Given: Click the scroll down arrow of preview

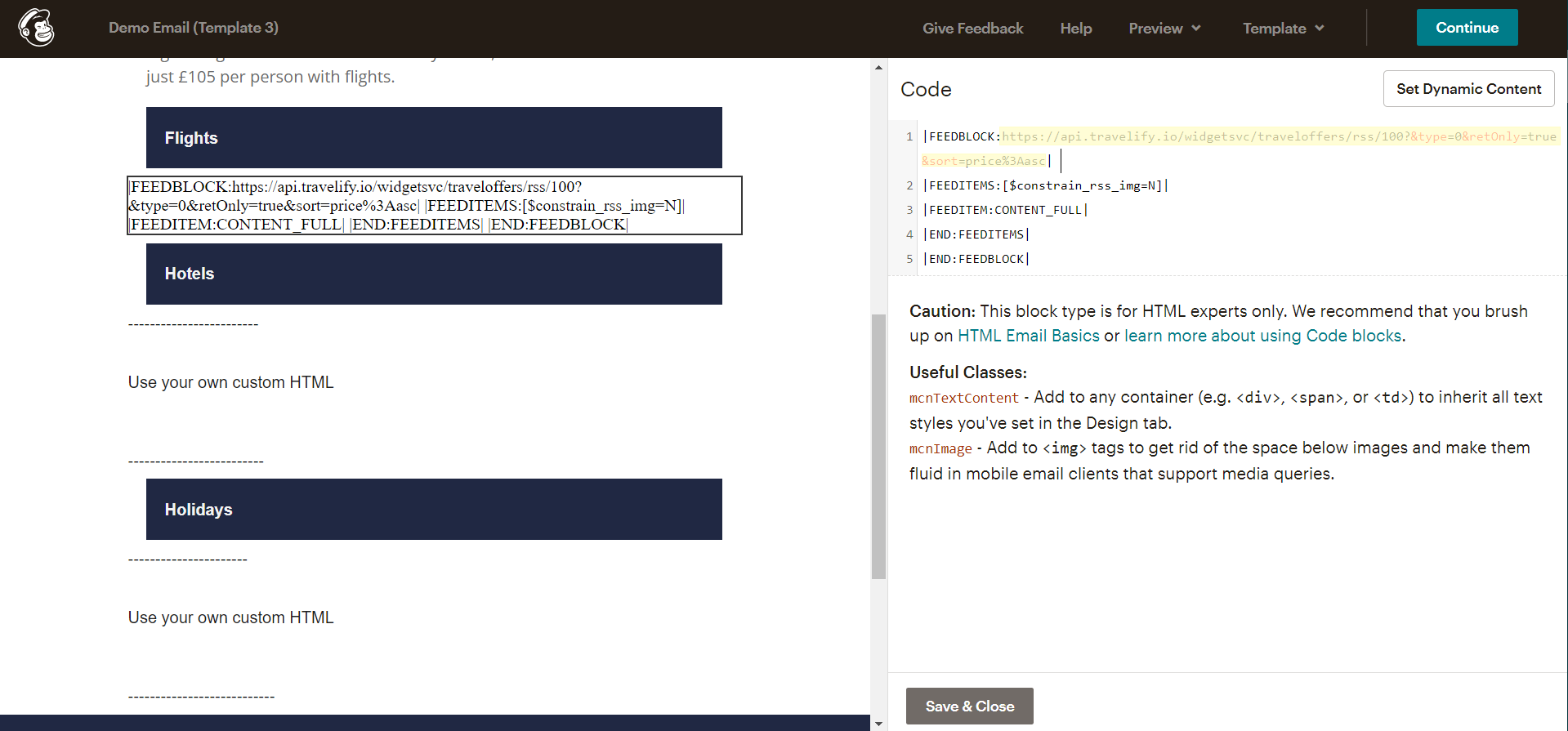Looking at the screenshot, I should click(878, 723).
